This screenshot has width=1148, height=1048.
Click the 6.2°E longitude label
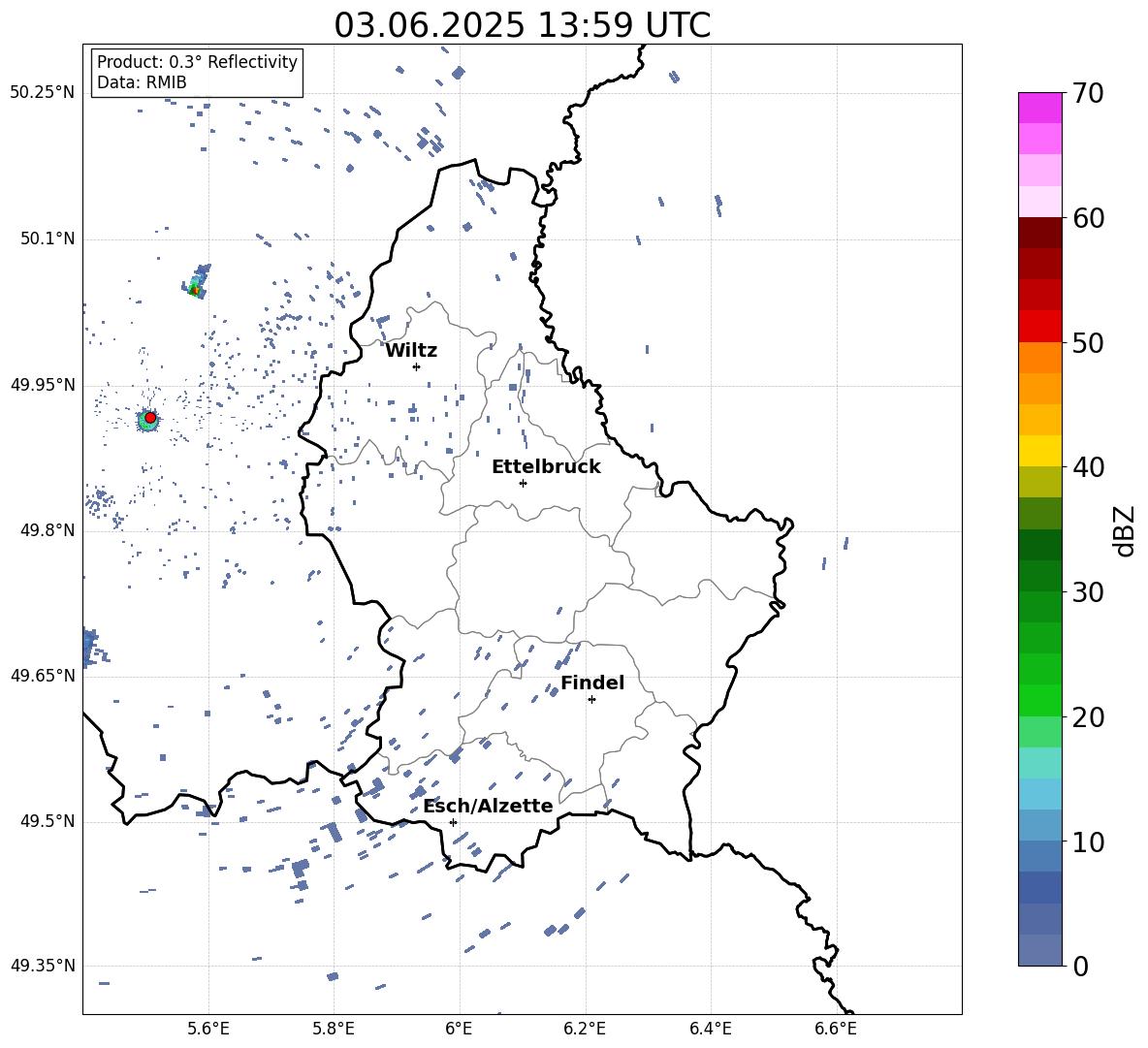click(585, 1029)
